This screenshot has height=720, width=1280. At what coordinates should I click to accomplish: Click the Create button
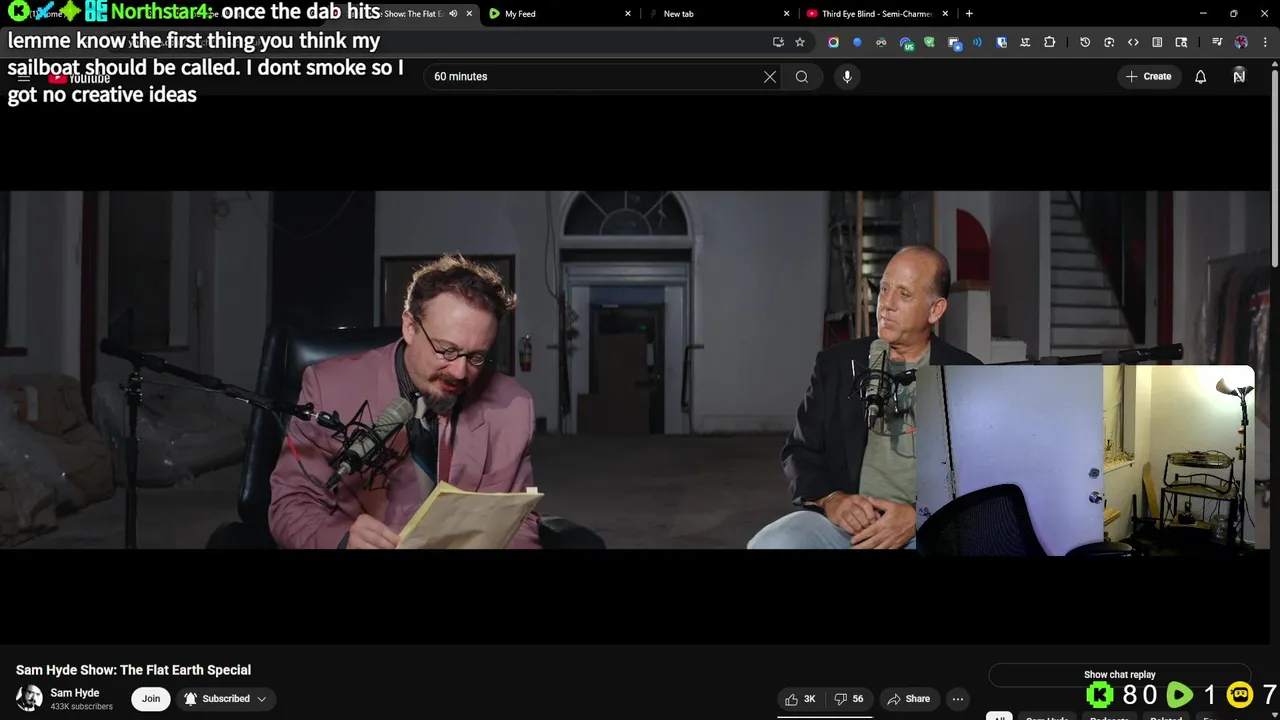[1148, 77]
